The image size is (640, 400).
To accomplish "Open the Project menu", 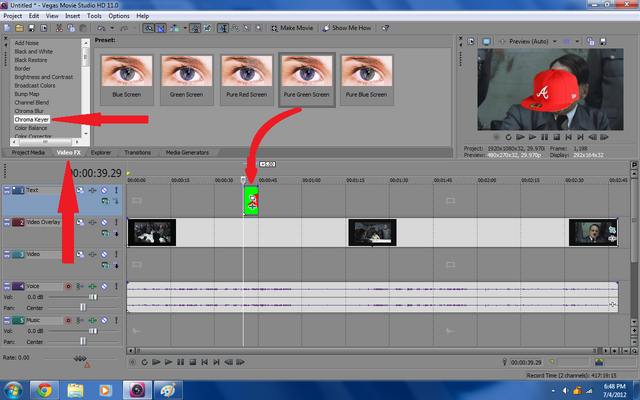I will [x=13, y=16].
